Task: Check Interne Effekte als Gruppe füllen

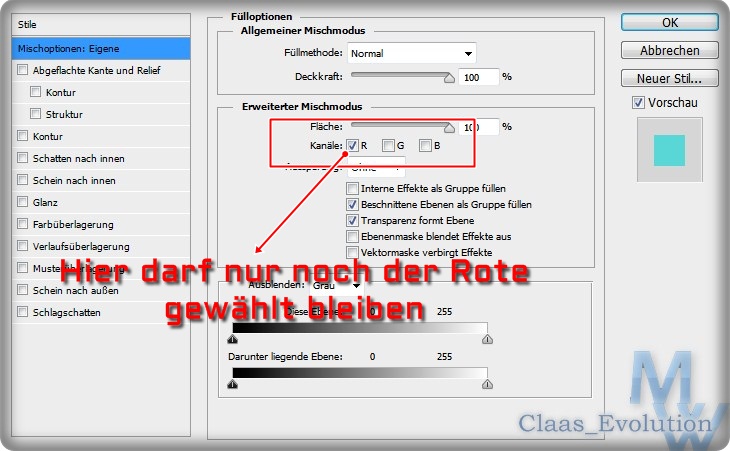Action: point(352,188)
